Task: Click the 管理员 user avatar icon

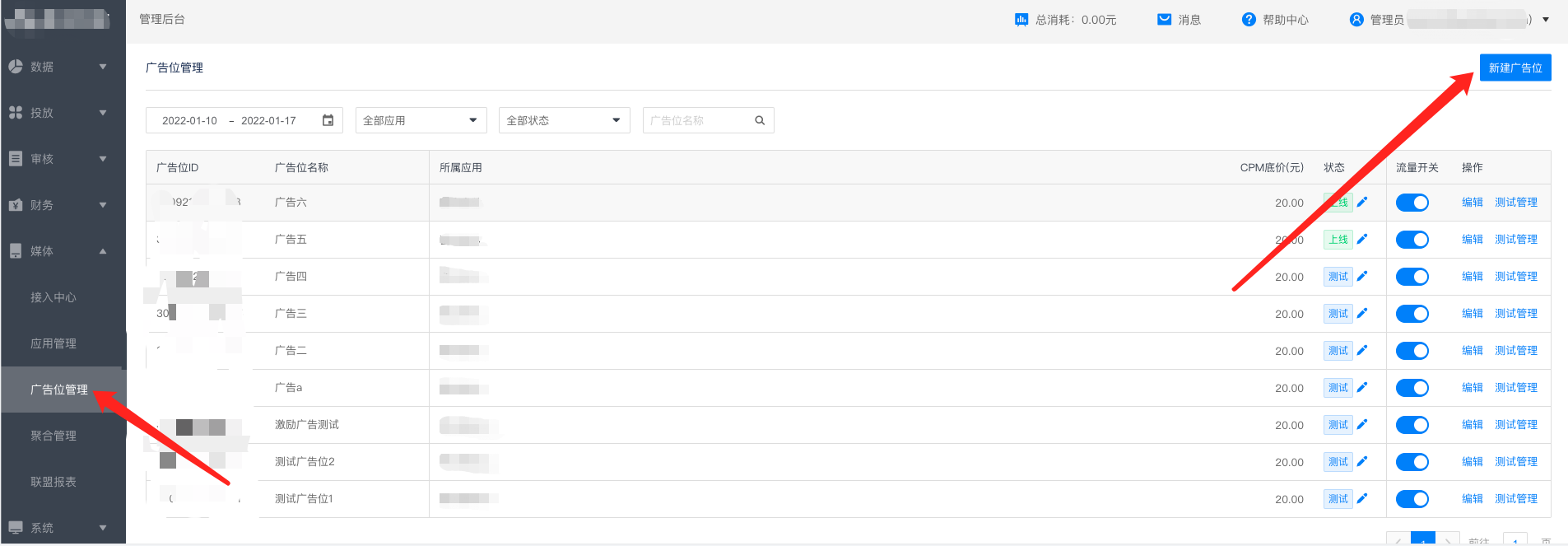Action: pyautogui.click(x=1356, y=19)
